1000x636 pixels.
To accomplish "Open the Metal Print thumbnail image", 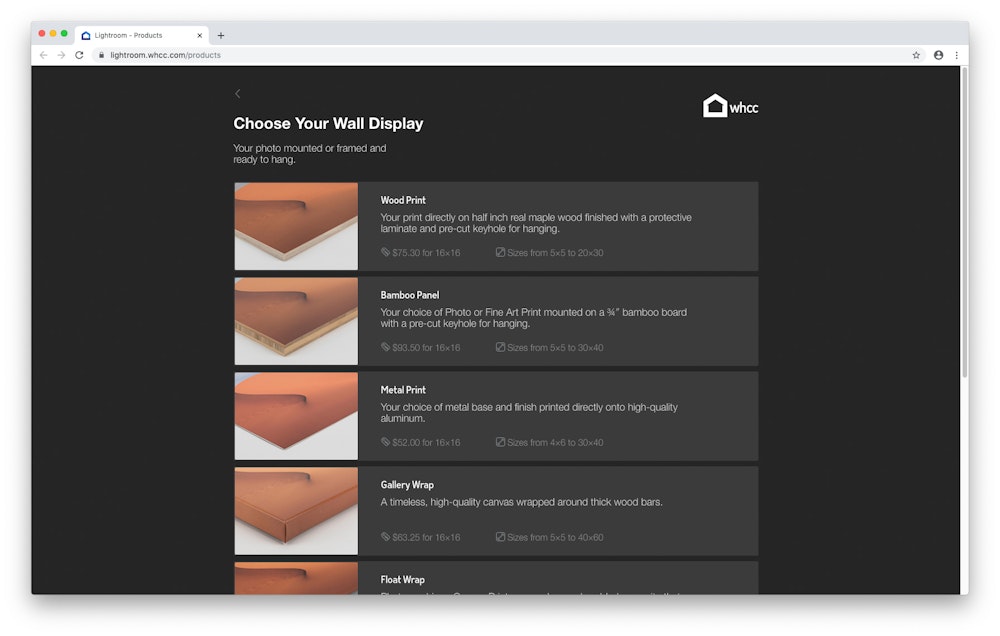I will (296, 416).
